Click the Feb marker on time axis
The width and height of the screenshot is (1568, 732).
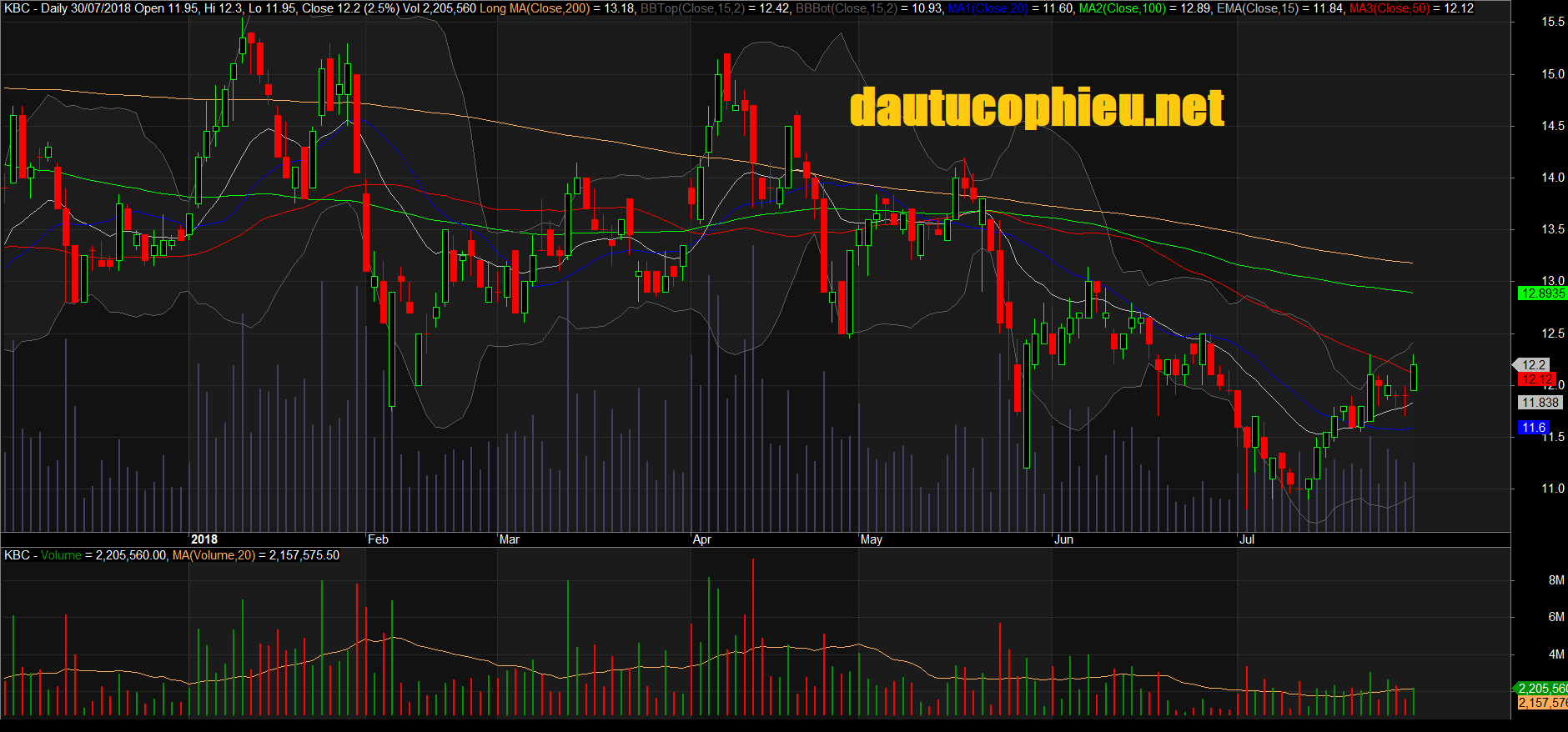(x=378, y=539)
